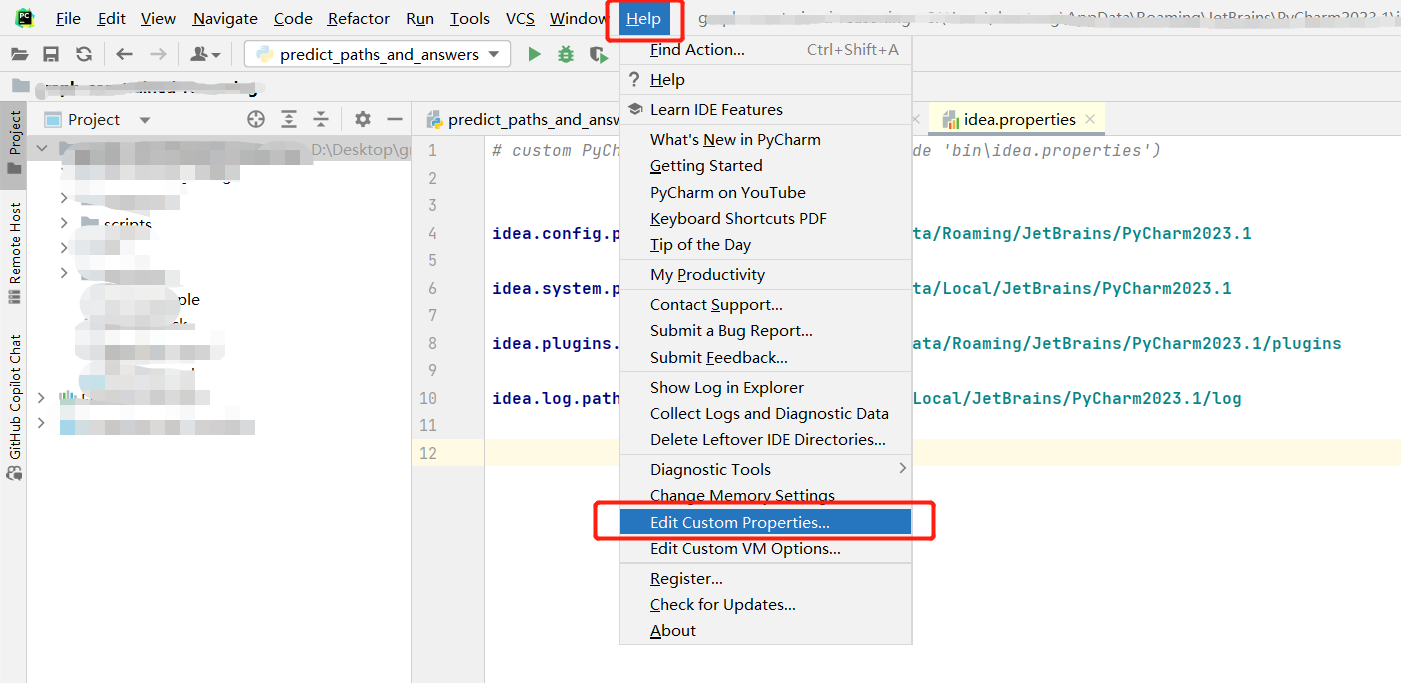
Task: Select Delete Leftover IDE Directories
Action: click(765, 439)
